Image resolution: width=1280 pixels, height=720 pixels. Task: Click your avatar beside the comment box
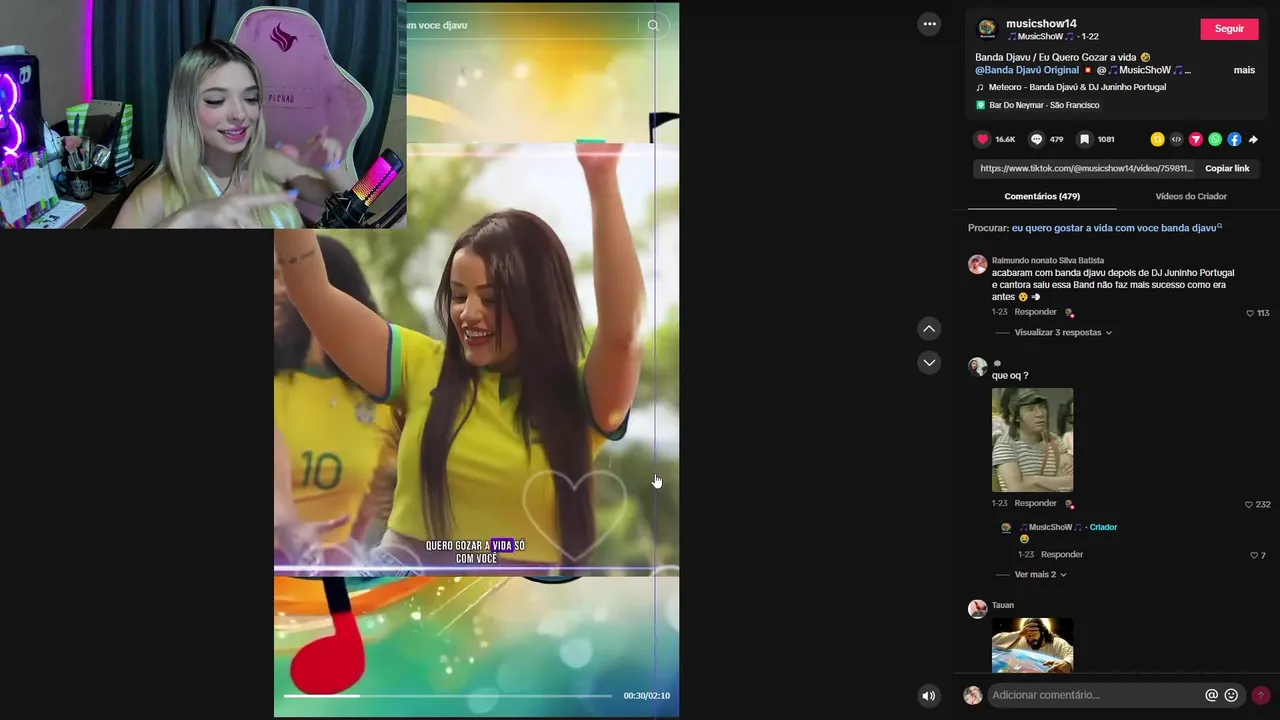tap(972, 695)
